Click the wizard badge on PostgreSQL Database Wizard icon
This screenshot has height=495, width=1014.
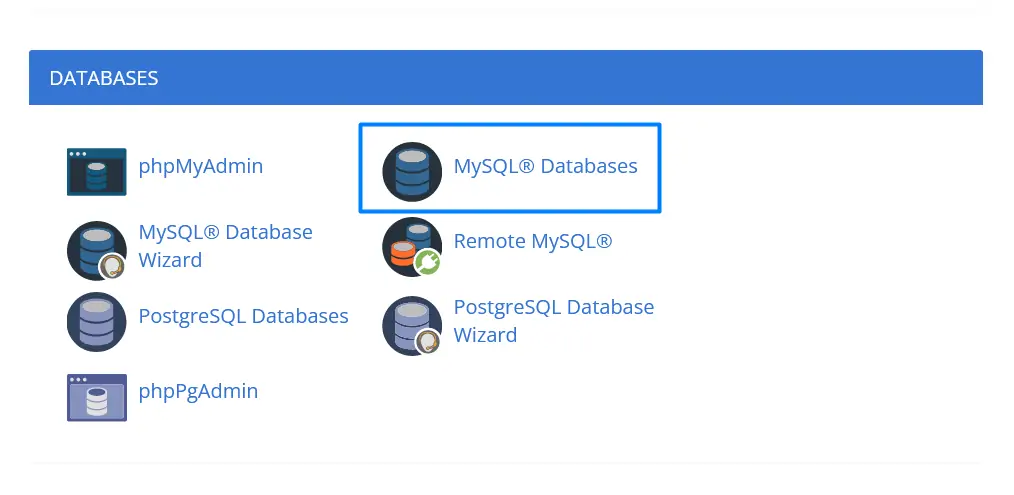coord(429,342)
